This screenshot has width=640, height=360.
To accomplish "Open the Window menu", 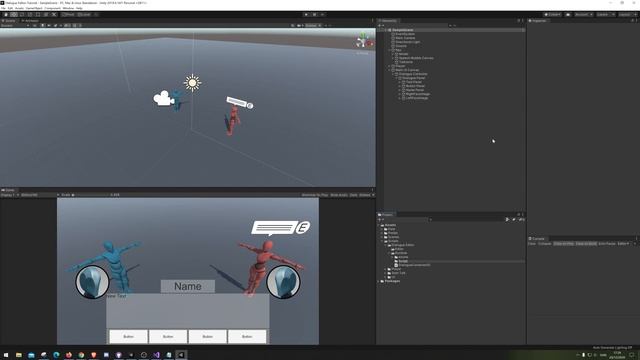I will tap(68, 8).
